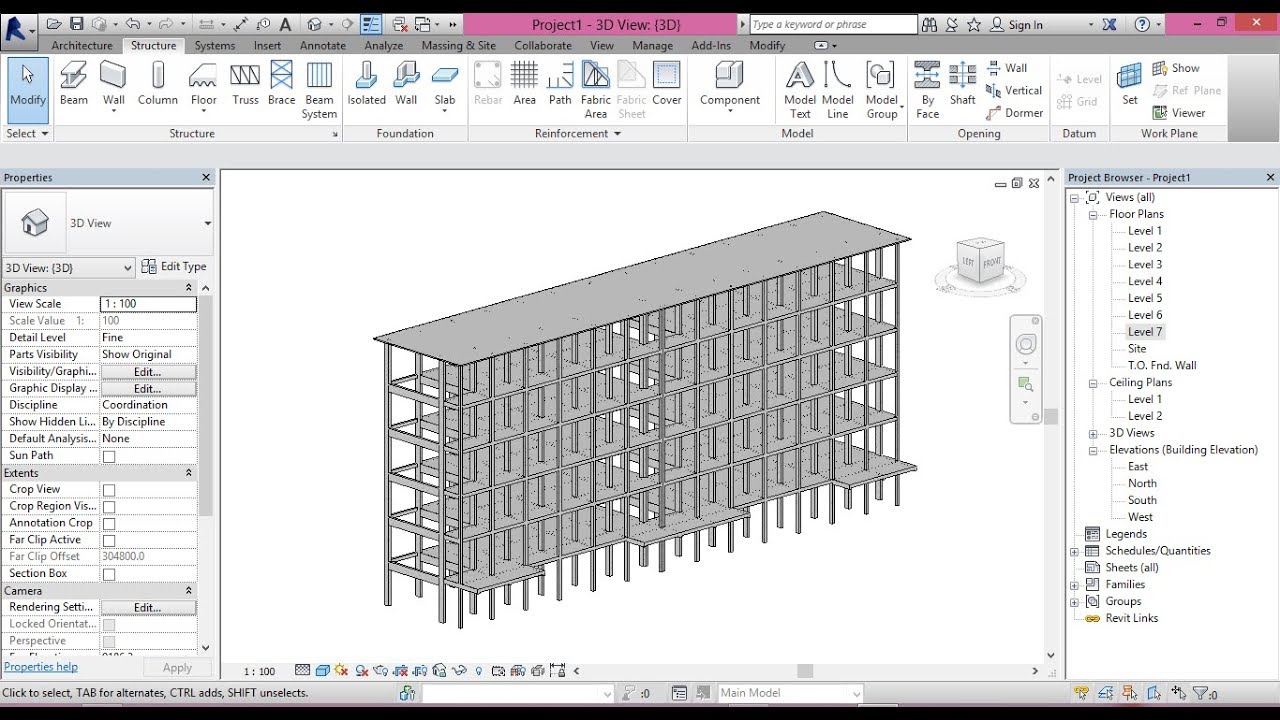Image resolution: width=1280 pixels, height=720 pixels.
Task: Select the structural Column tool
Action: click(x=158, y=83)
